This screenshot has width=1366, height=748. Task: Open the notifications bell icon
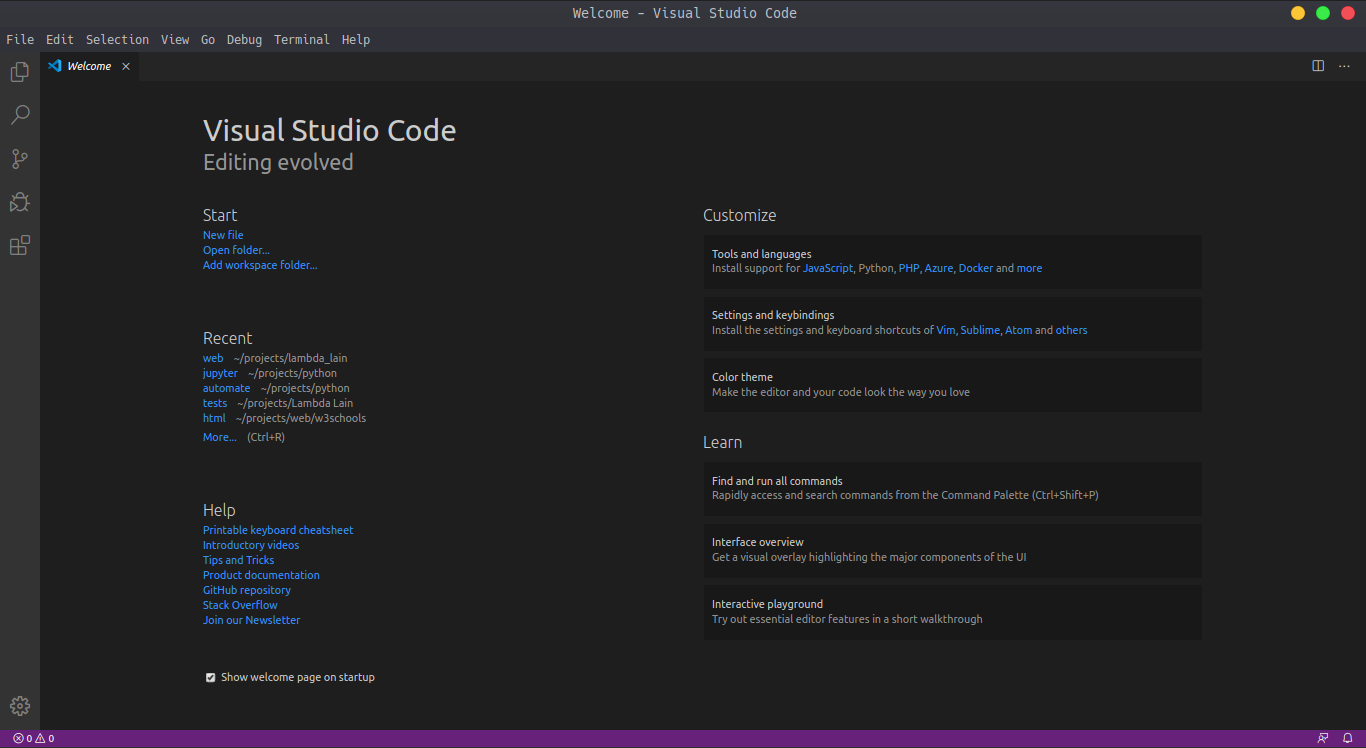(1347, 739)
